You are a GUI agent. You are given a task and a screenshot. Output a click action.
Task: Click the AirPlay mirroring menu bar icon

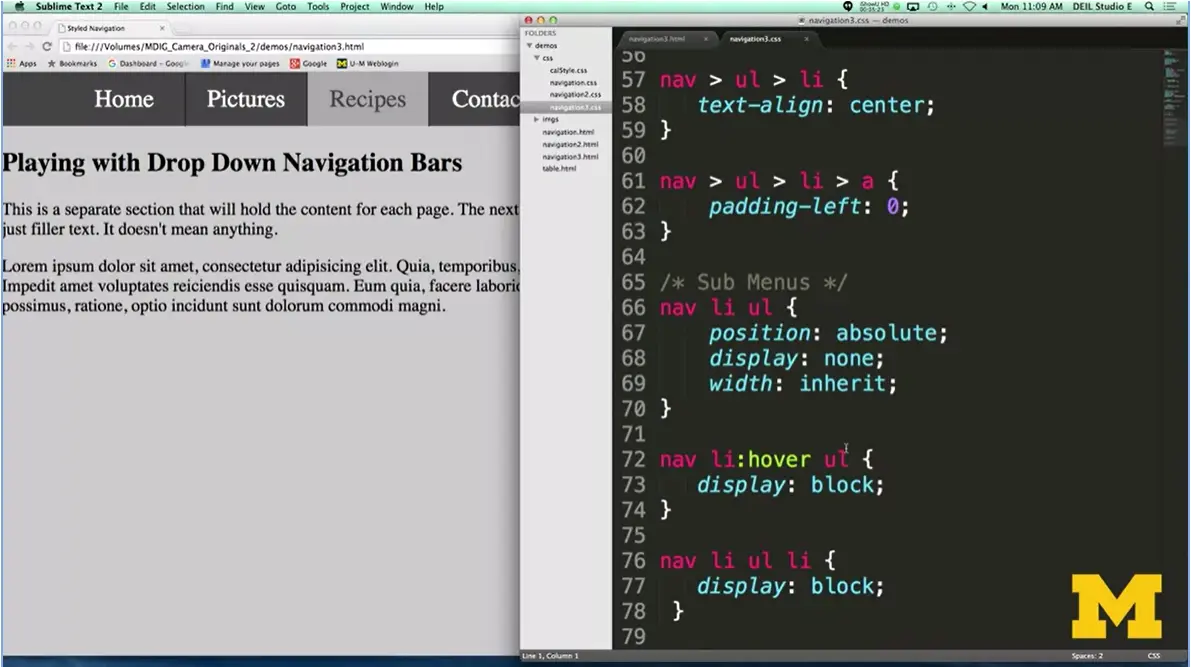pos(913,5)
